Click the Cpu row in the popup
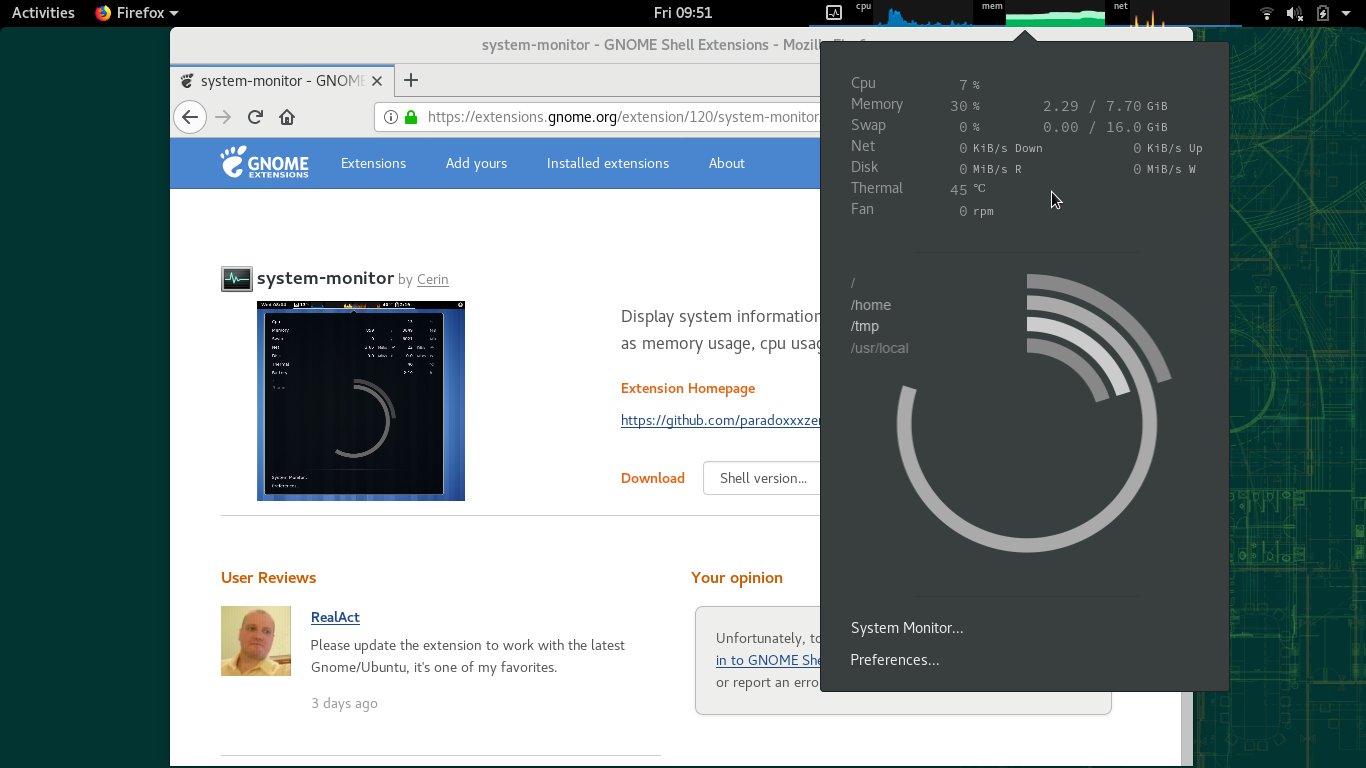 tap(1027, 84)
